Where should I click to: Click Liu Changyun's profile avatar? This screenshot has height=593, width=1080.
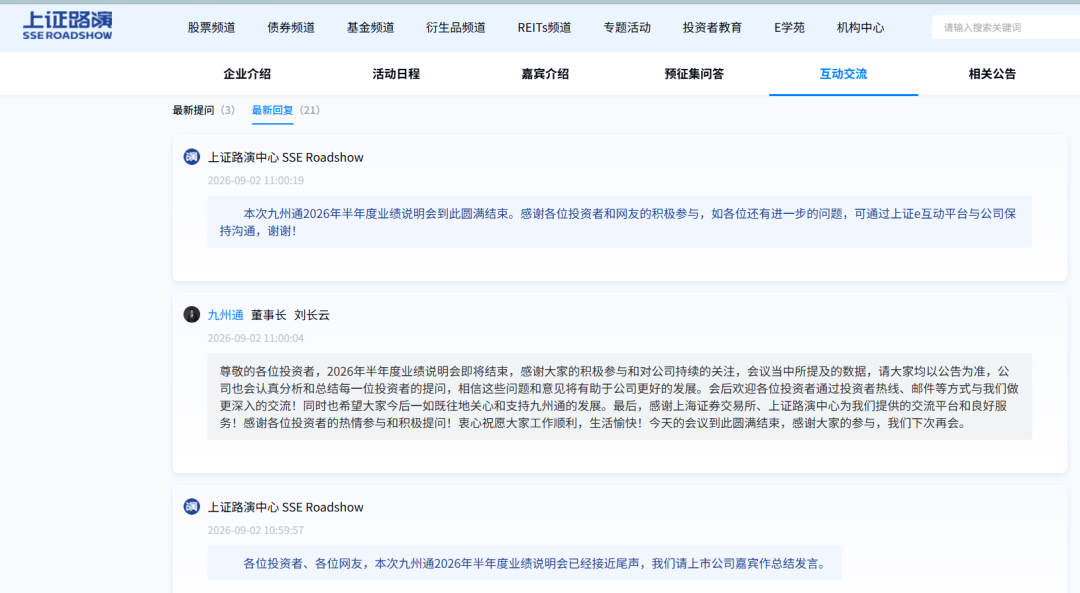pyautogui.click(x=191, y=315)
